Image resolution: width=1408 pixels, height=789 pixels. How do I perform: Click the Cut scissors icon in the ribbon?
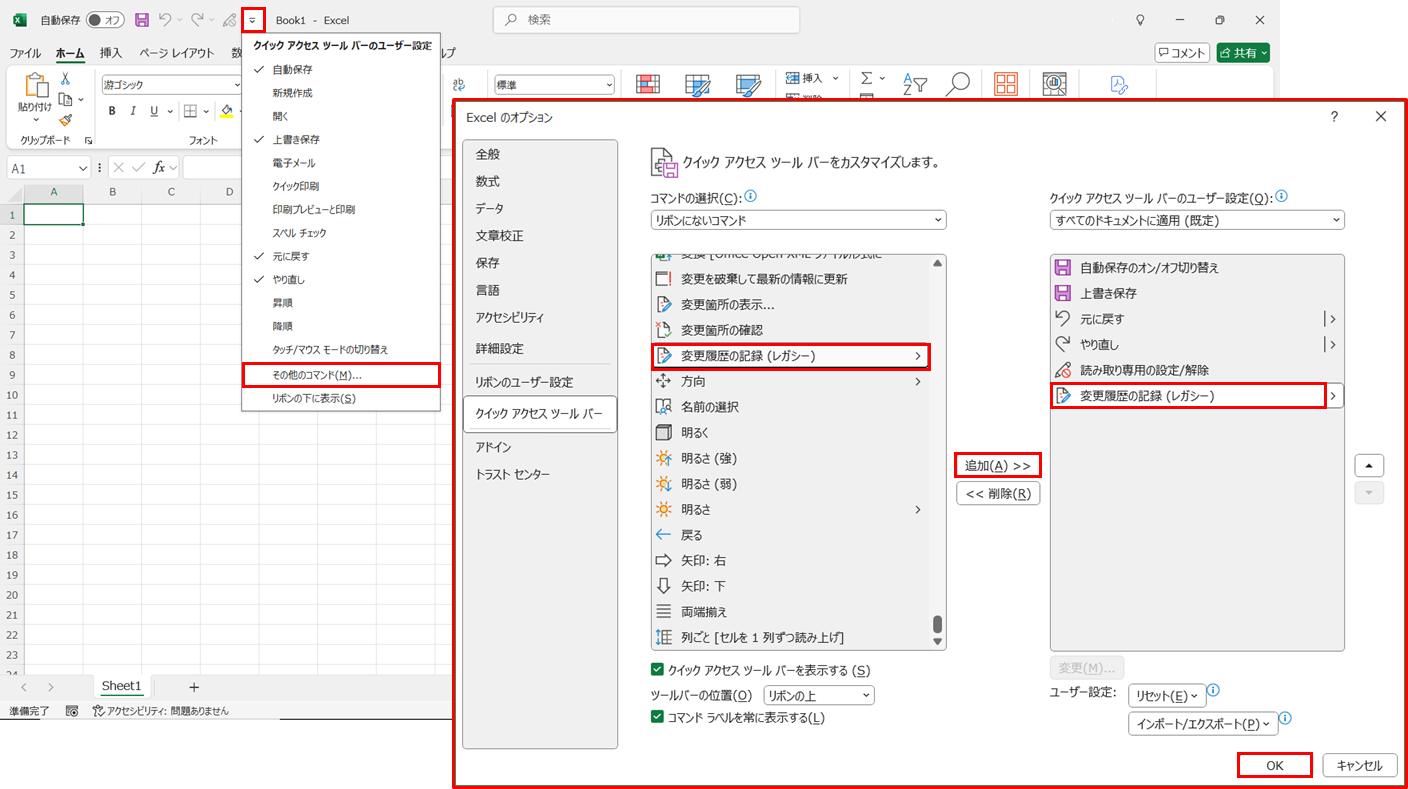(65, 78)
